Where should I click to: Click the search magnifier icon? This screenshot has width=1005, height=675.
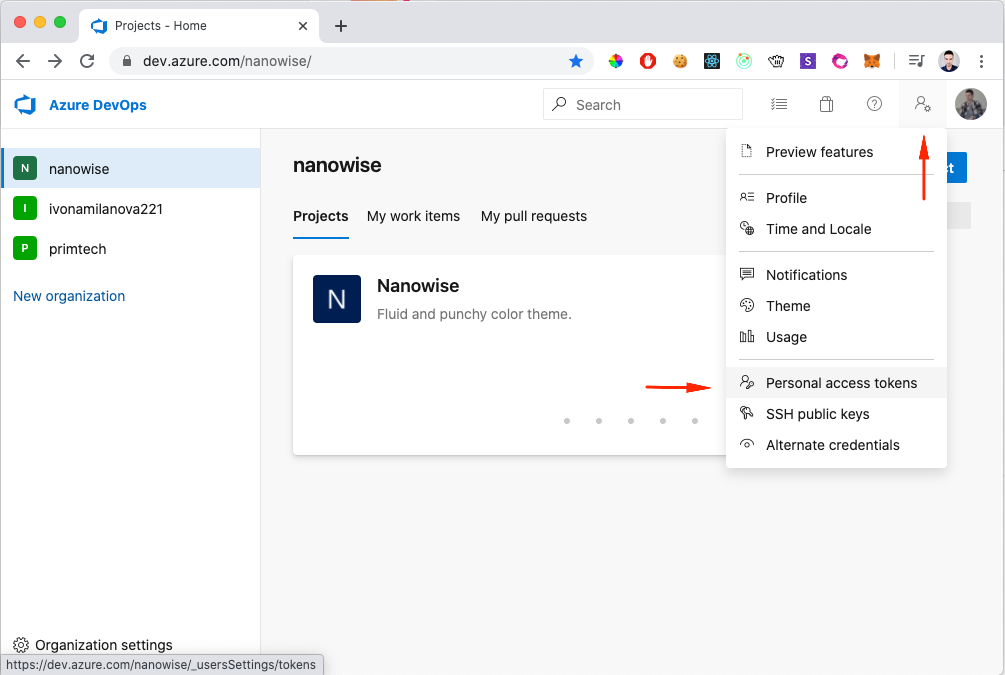coord(560,104)
